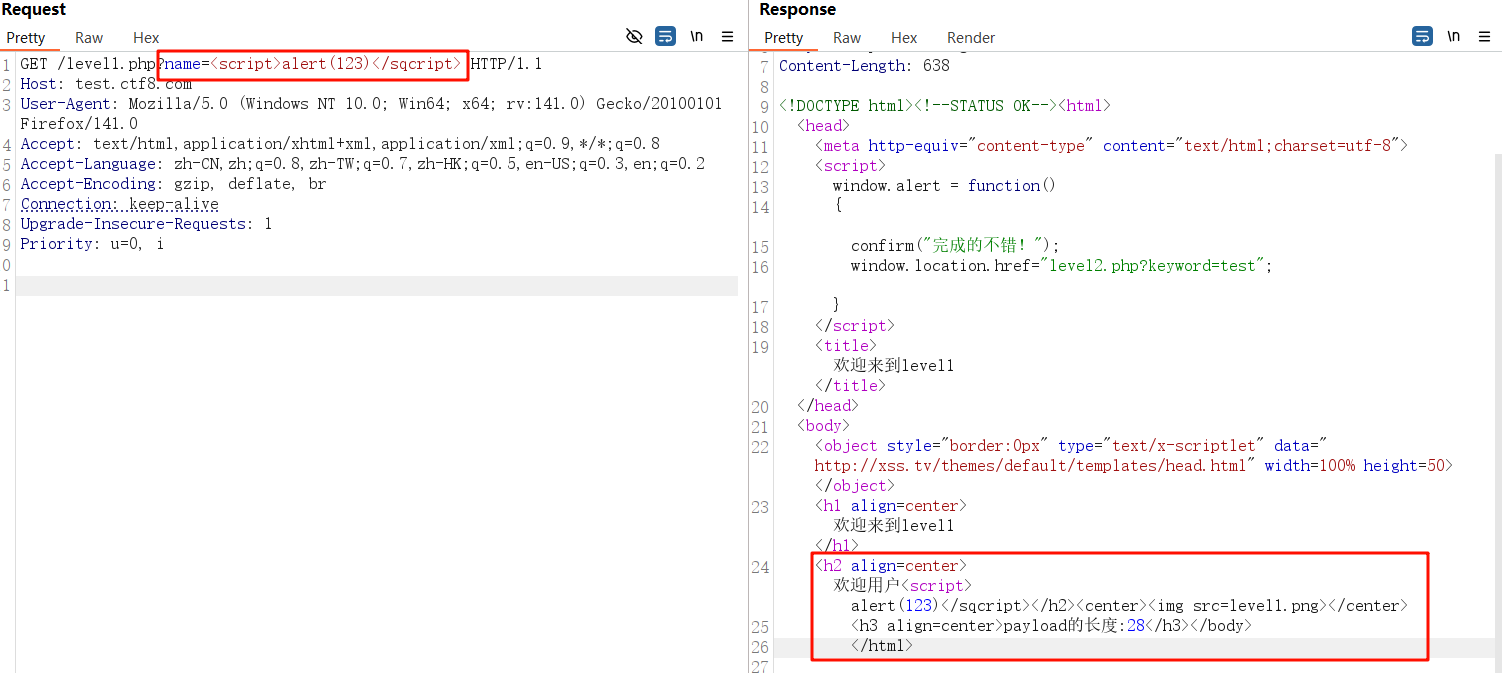Viewport: 1502px width, 673px height.
Task: Click the 'Response' panel title
Action: click(797, 10)
